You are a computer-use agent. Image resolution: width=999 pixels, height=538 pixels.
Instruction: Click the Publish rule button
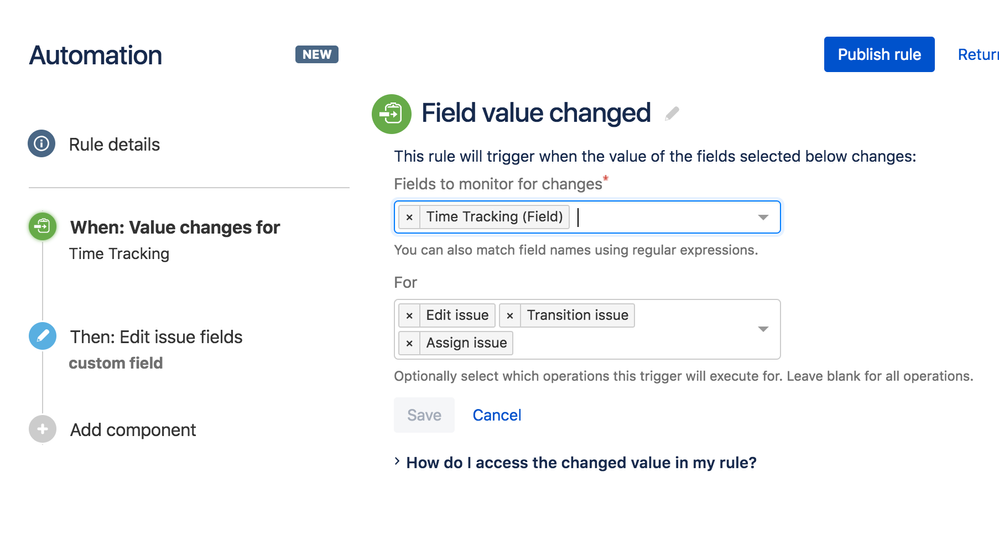879,54
